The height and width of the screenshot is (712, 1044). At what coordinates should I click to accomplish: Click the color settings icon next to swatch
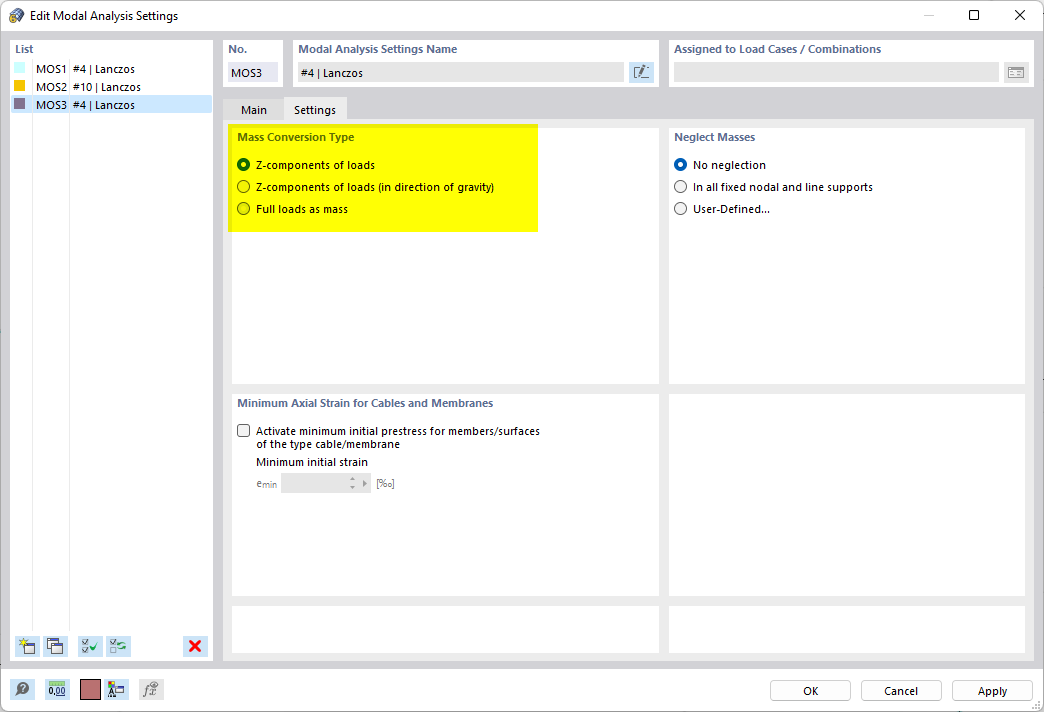[x=116, y=689]
